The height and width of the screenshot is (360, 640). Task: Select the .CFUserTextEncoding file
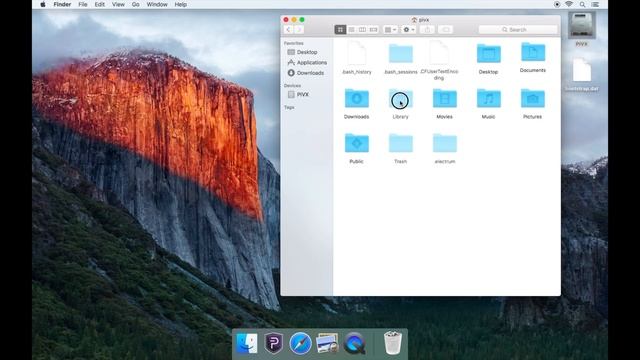(x=439, y=53)
